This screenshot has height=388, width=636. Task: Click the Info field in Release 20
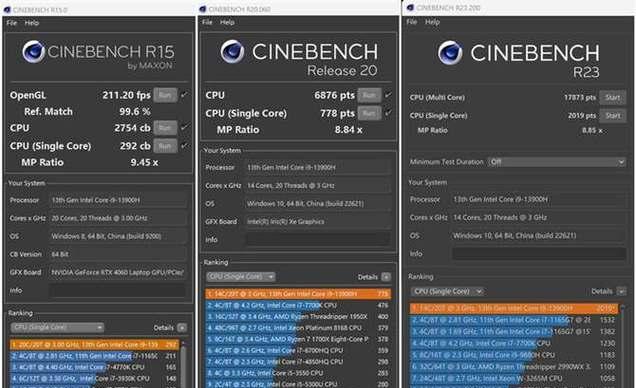point(318,240)
